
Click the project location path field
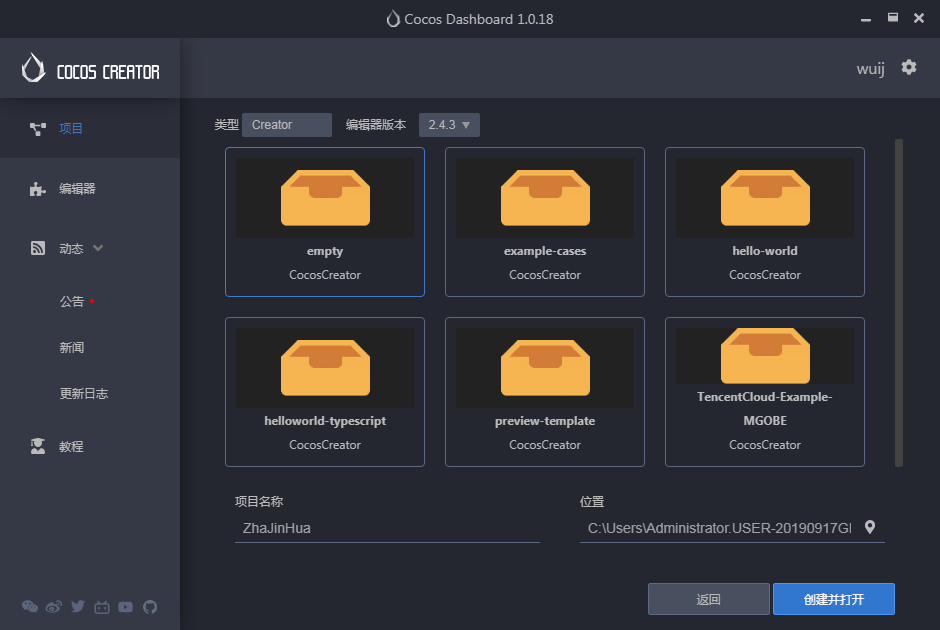[719, 528]
